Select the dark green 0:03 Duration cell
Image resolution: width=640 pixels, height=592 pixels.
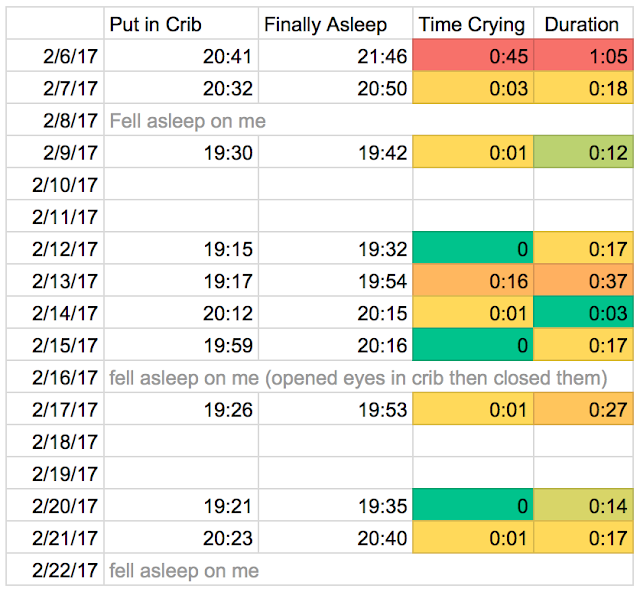[582, 314]
